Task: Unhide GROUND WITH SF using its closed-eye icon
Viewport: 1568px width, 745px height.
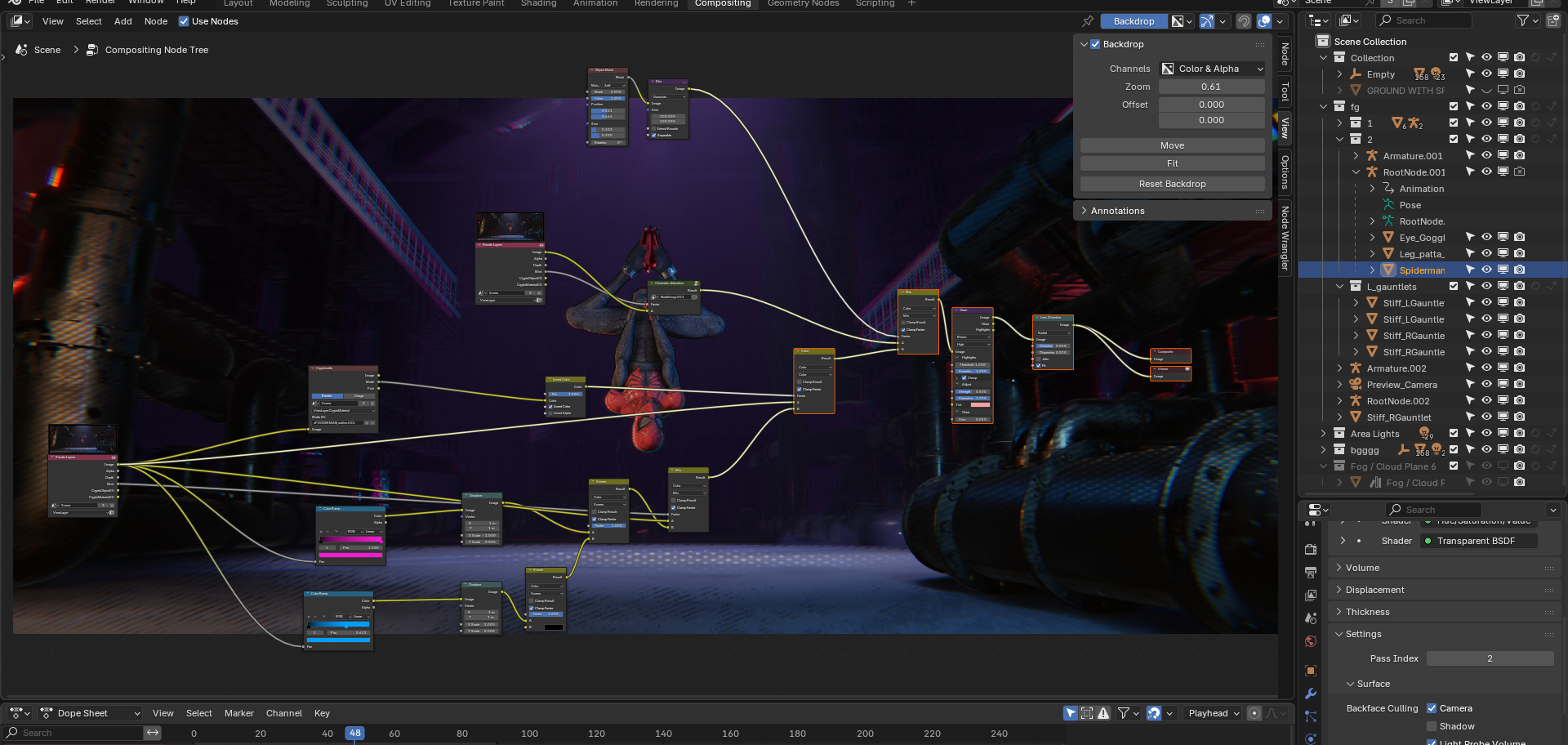Action: point(1486,90)
